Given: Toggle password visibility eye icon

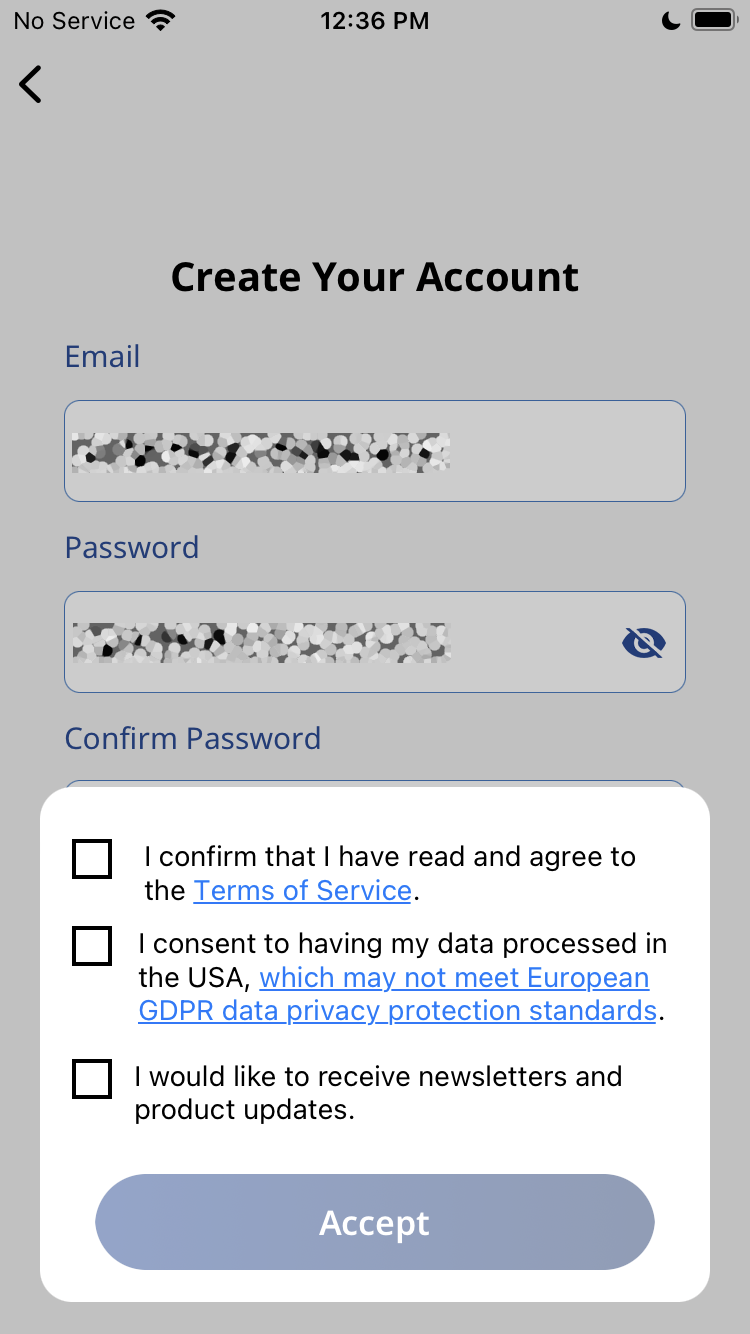Looking at the screenshot, I should click(x=643, y=642).
